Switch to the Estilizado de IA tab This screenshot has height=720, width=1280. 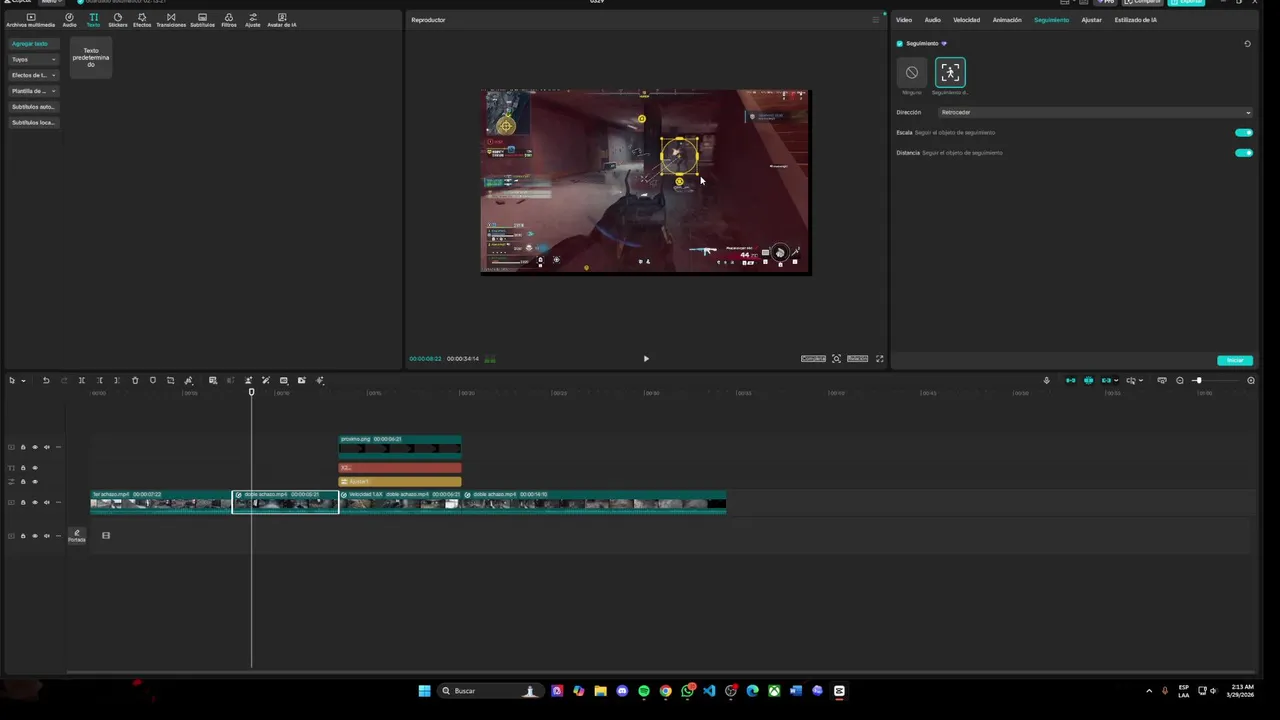click(x=1135, y=20)
